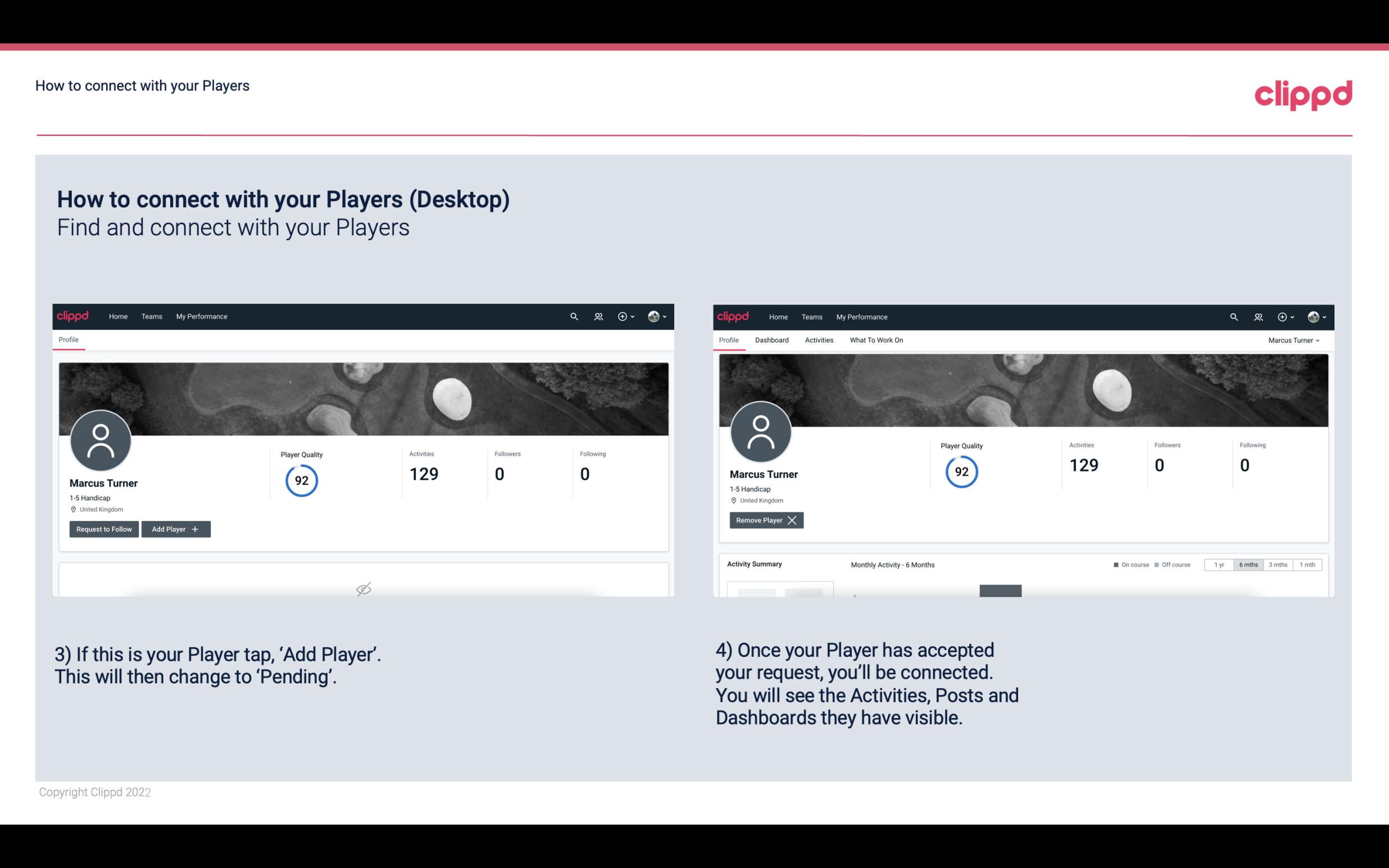Click Home menu item in left navbar
Image resolution: width=1389 pixels, height=868 pixels.
(118, 316)
